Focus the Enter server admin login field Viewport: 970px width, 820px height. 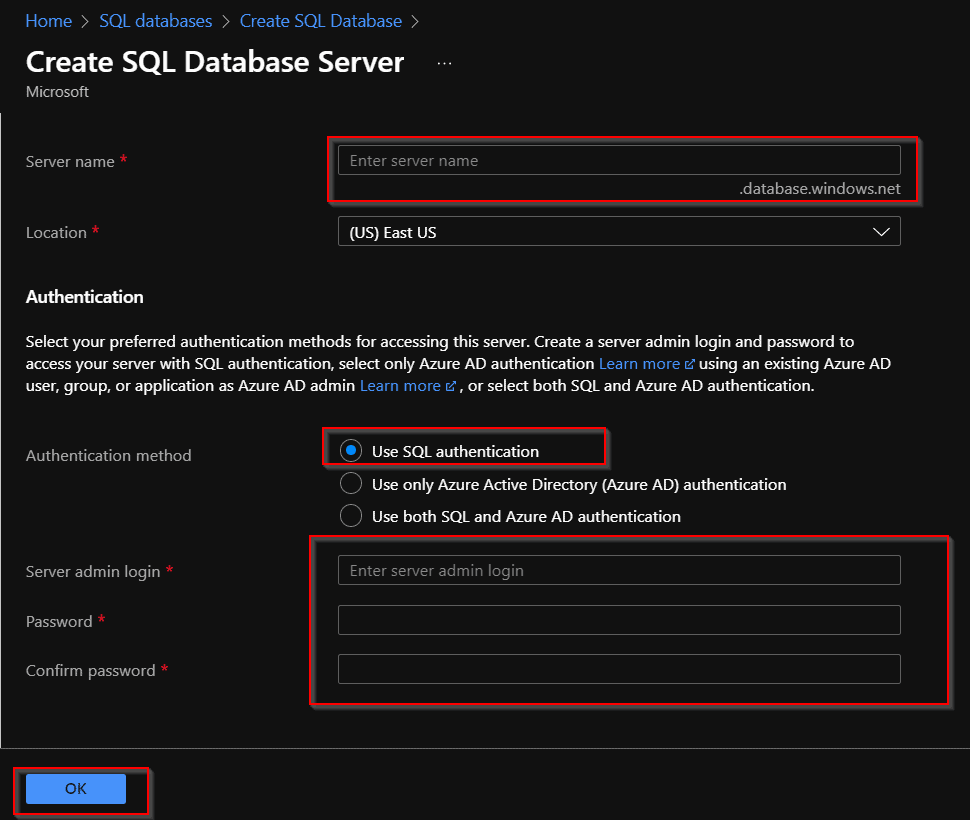[618, 570]
